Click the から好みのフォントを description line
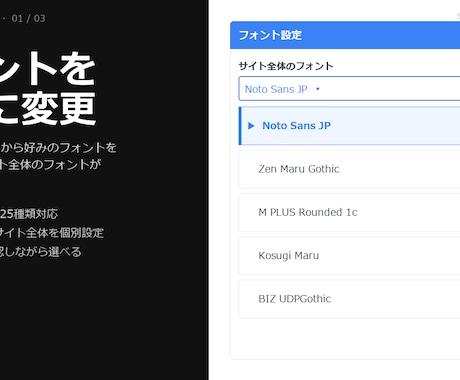460x380 pixels. (58, 147)
